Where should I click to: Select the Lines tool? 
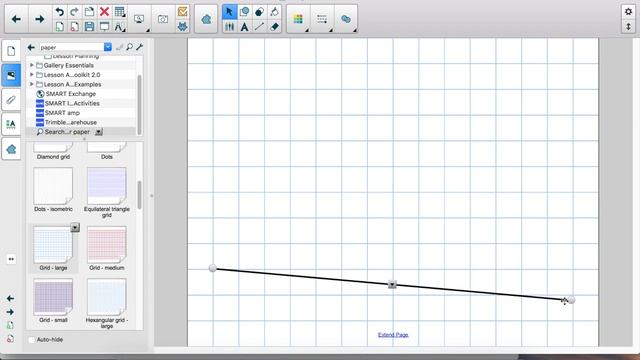pos(259,27)
